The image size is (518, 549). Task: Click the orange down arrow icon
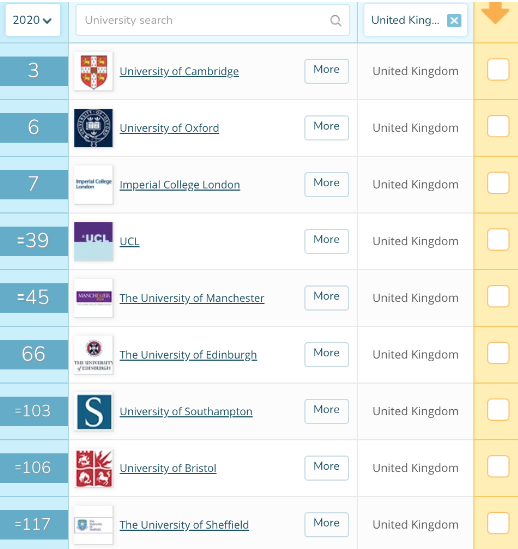tap(495, 13)
